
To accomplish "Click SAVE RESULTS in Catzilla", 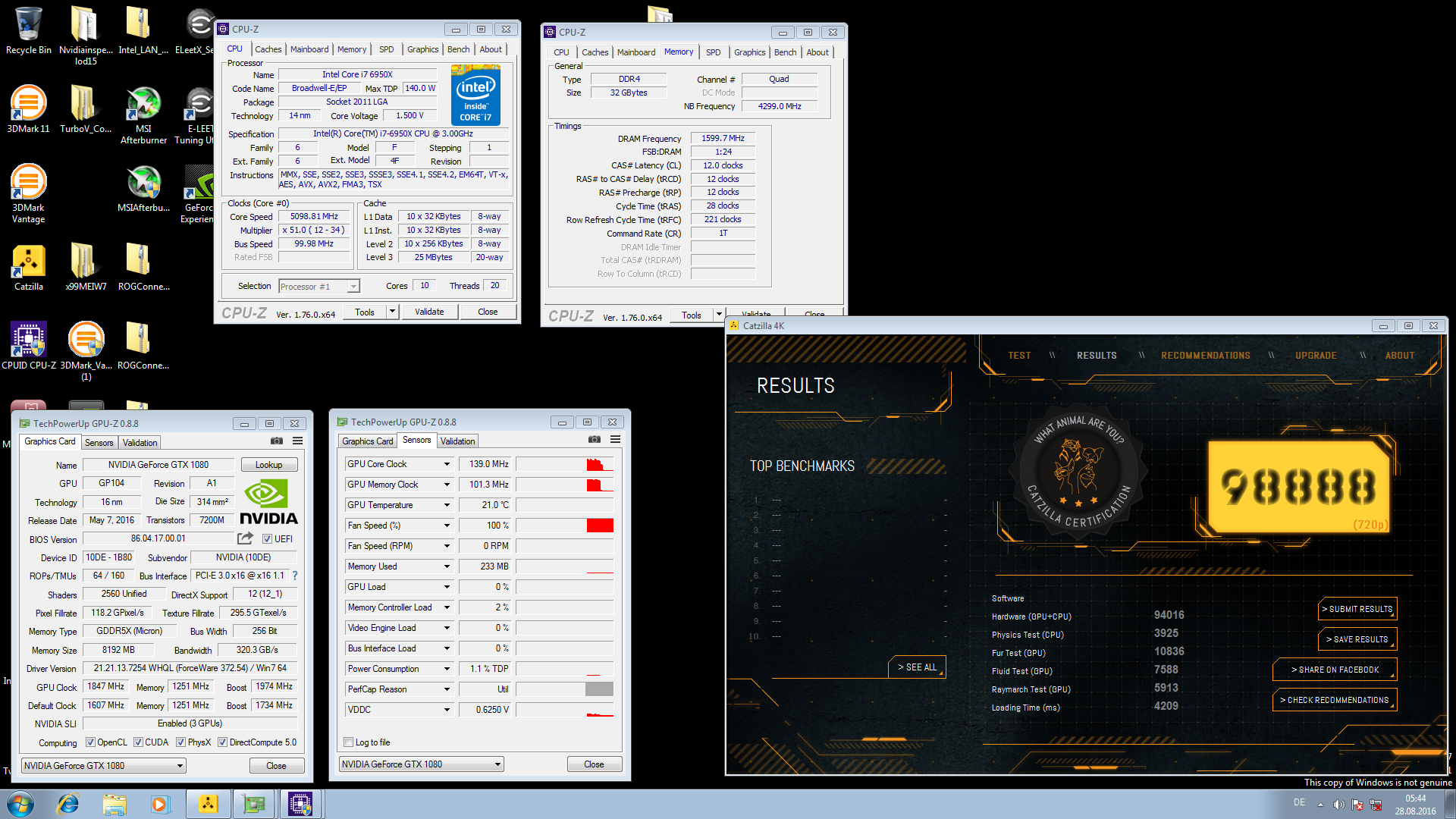I will click(x=1357, y=639).
